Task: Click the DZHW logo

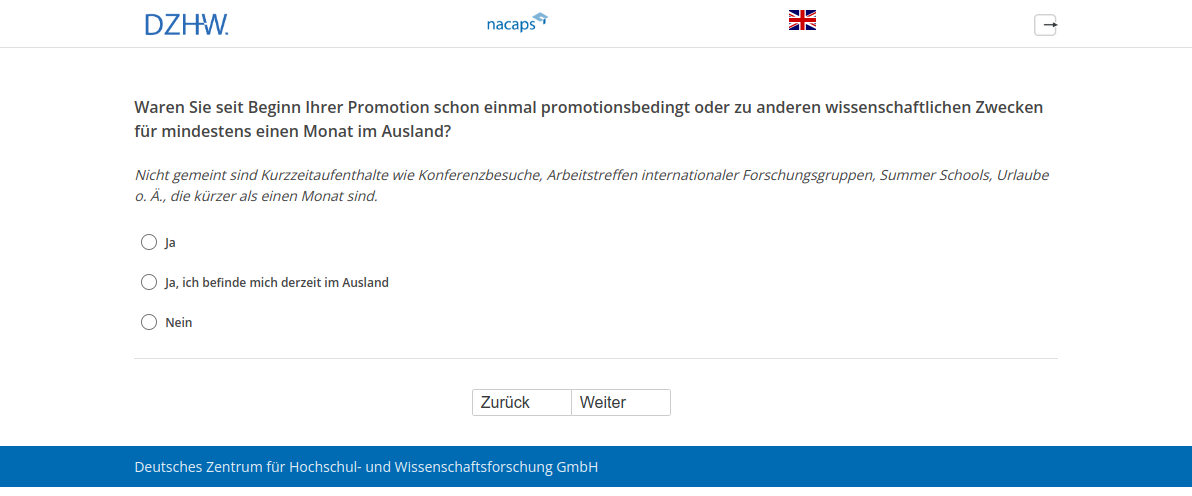Action: pos(186,24)
